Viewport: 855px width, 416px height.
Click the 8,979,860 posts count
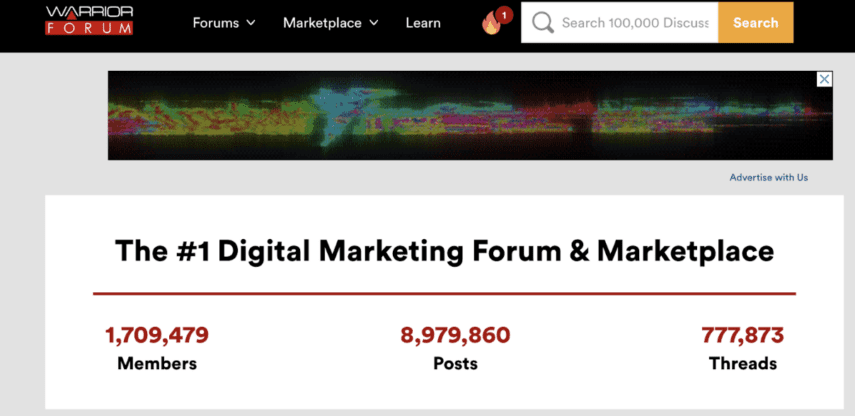pyautogui.click(x=455, y=335)
